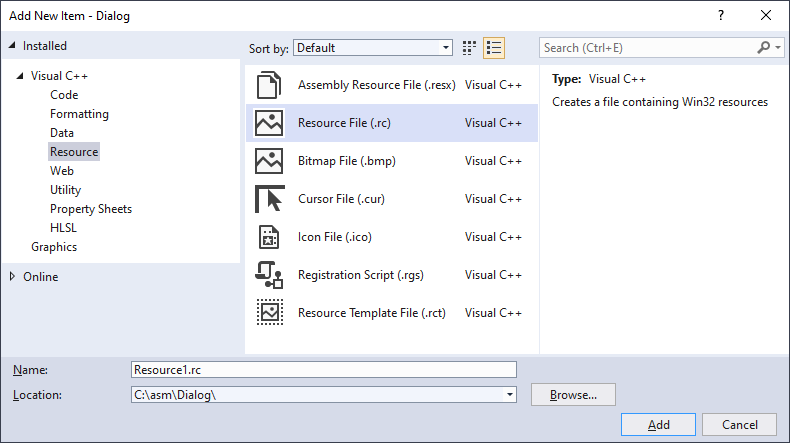
Task: Click the Installed header label
Action: point(44,46)
